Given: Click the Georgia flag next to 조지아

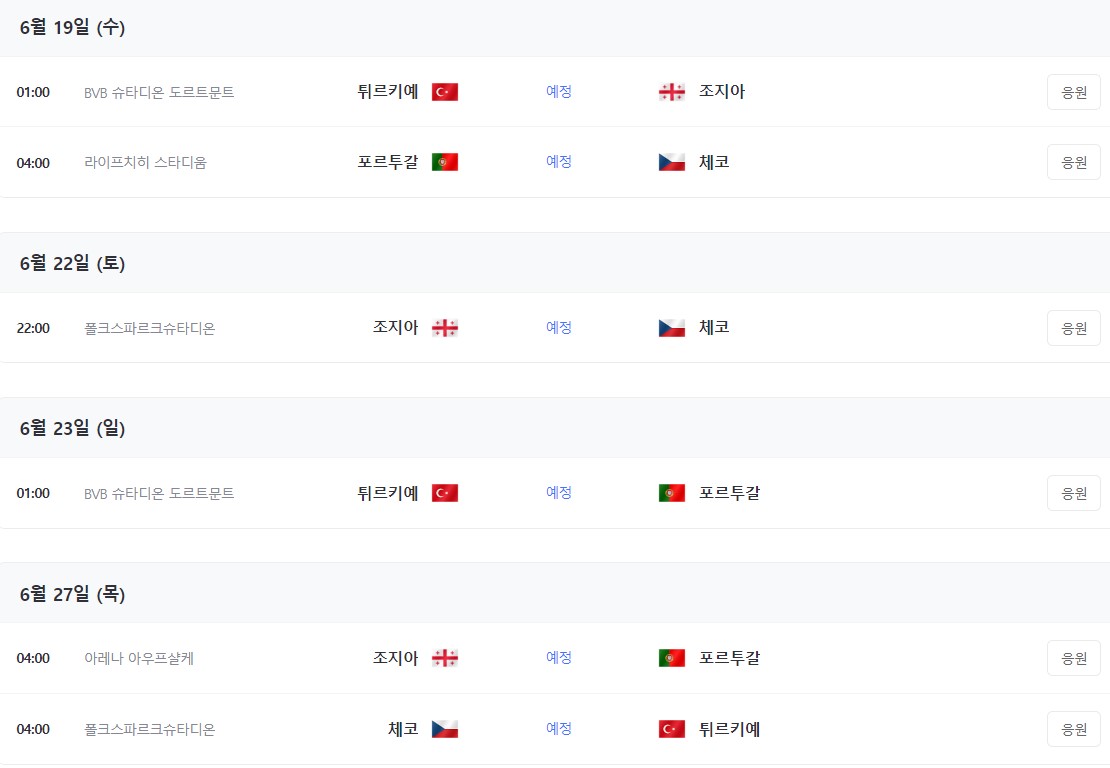Looking at the screenshot, I should tap(672, 91).
